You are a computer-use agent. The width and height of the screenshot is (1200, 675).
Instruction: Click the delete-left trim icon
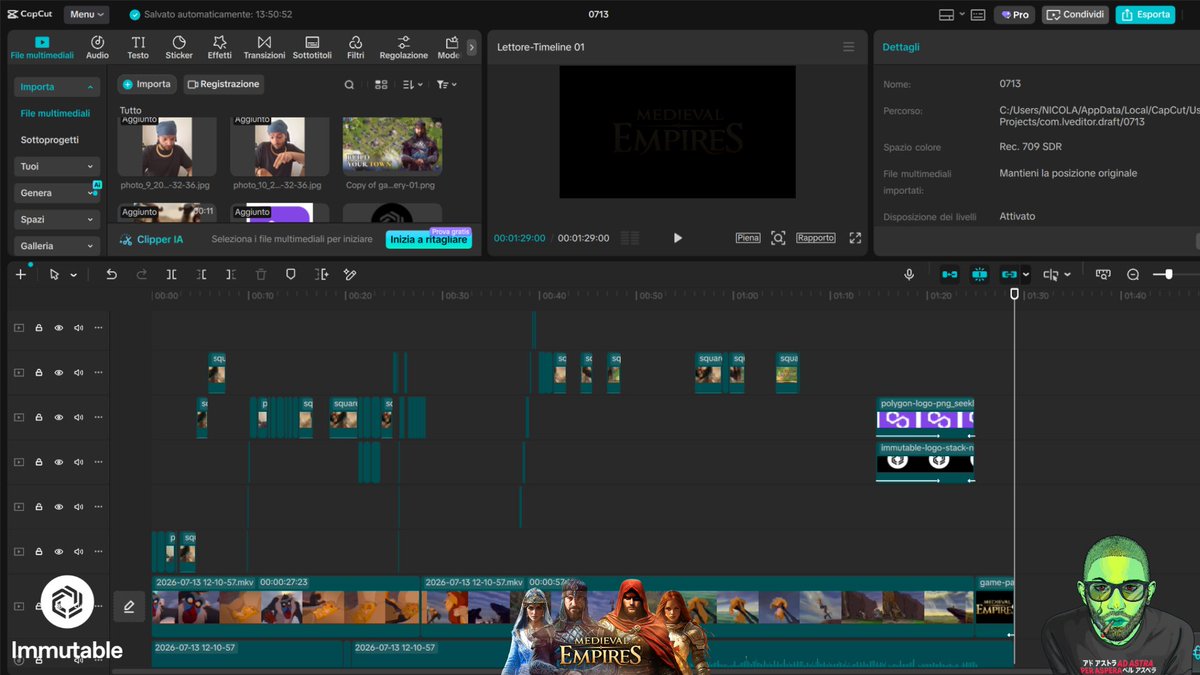(201, 274)
